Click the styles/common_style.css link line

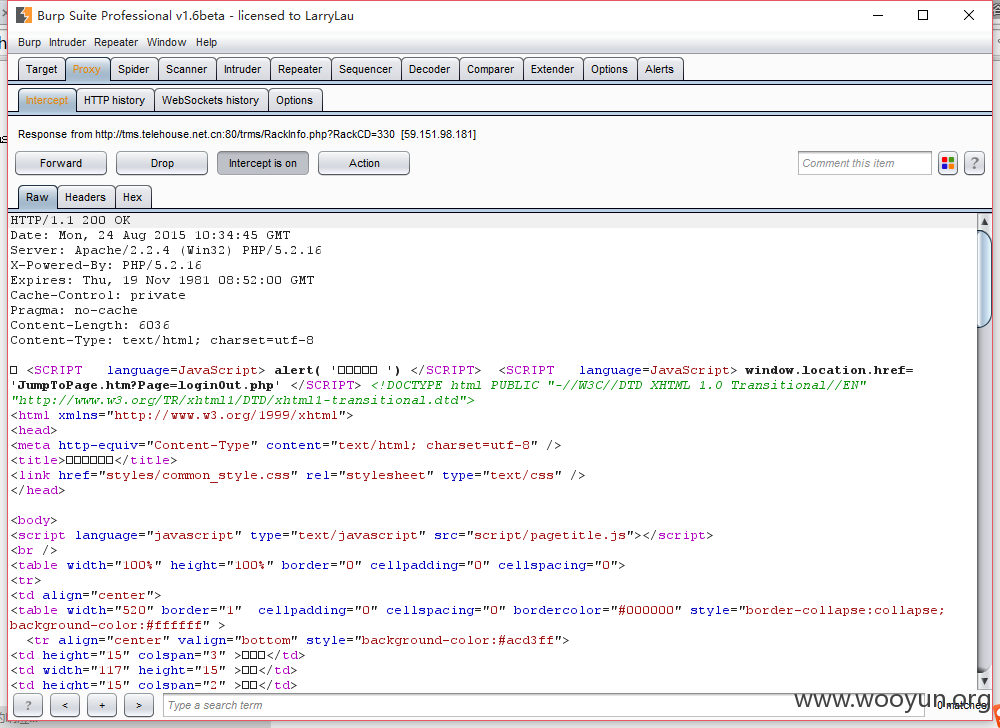point(297,476)
